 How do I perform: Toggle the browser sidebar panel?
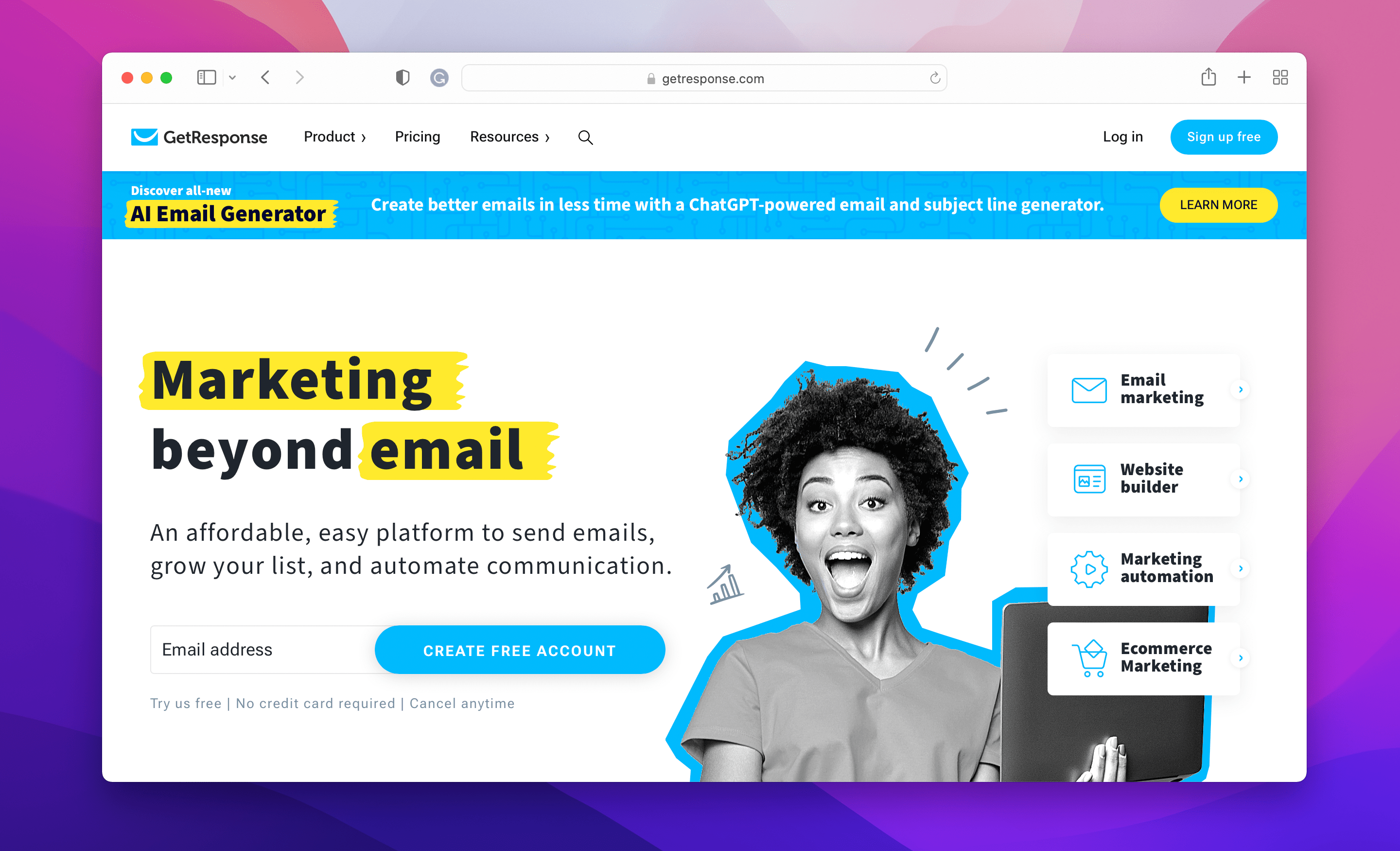click(213, 78)
